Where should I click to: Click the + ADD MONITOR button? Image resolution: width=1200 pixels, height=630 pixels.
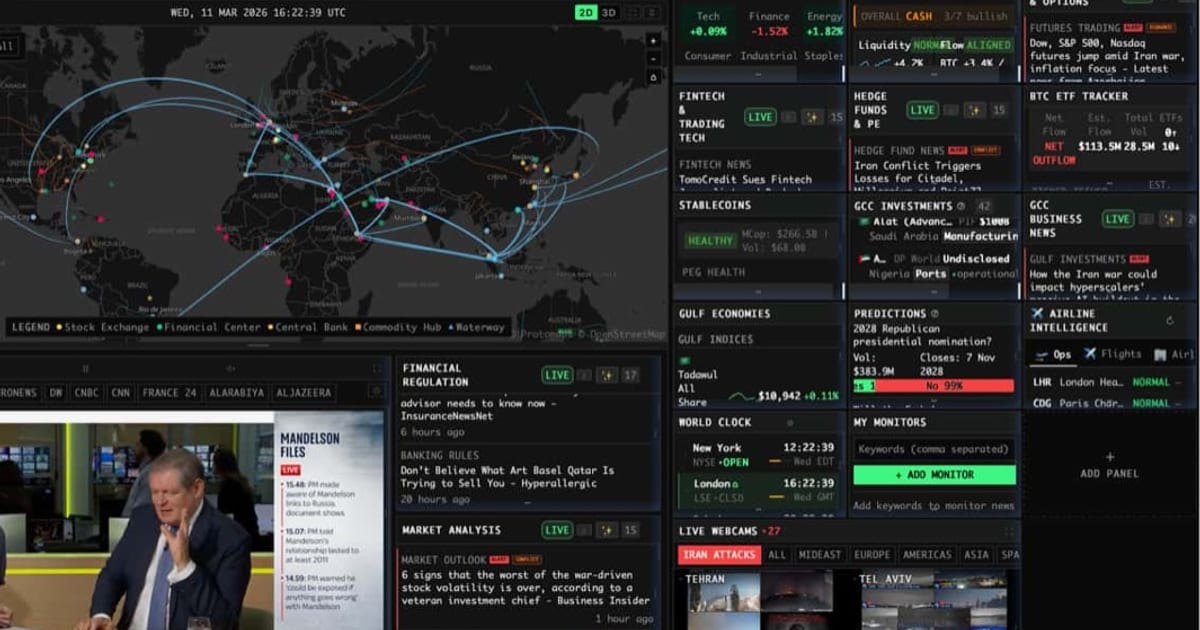(934, 475)
